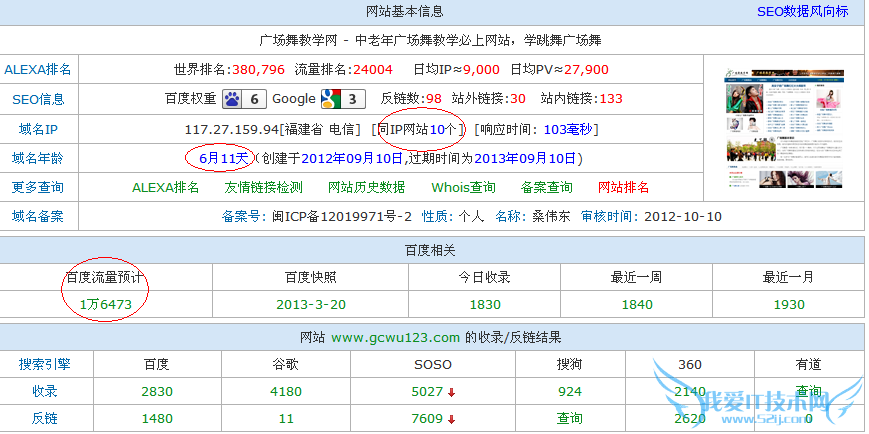Open the 域名IP row label
The height and width of the screenshot is (434, 869).
coord(38,130)
